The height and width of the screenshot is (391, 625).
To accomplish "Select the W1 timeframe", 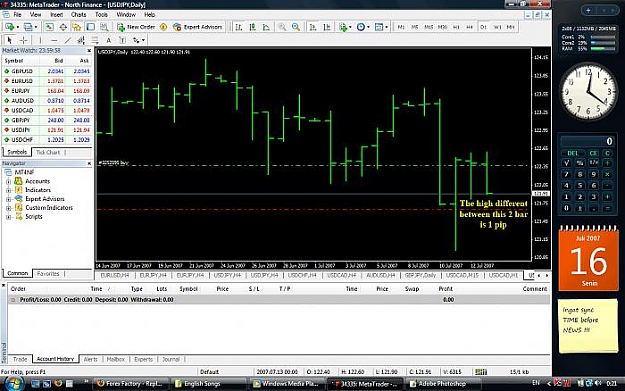I will coord(497,27).
